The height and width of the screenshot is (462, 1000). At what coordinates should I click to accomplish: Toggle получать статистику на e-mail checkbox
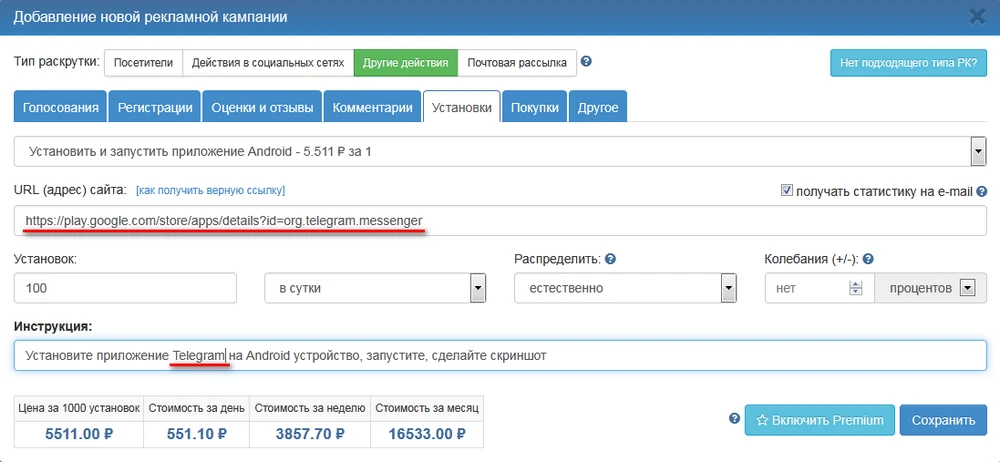pyautogui.click(x=787, y=190)
